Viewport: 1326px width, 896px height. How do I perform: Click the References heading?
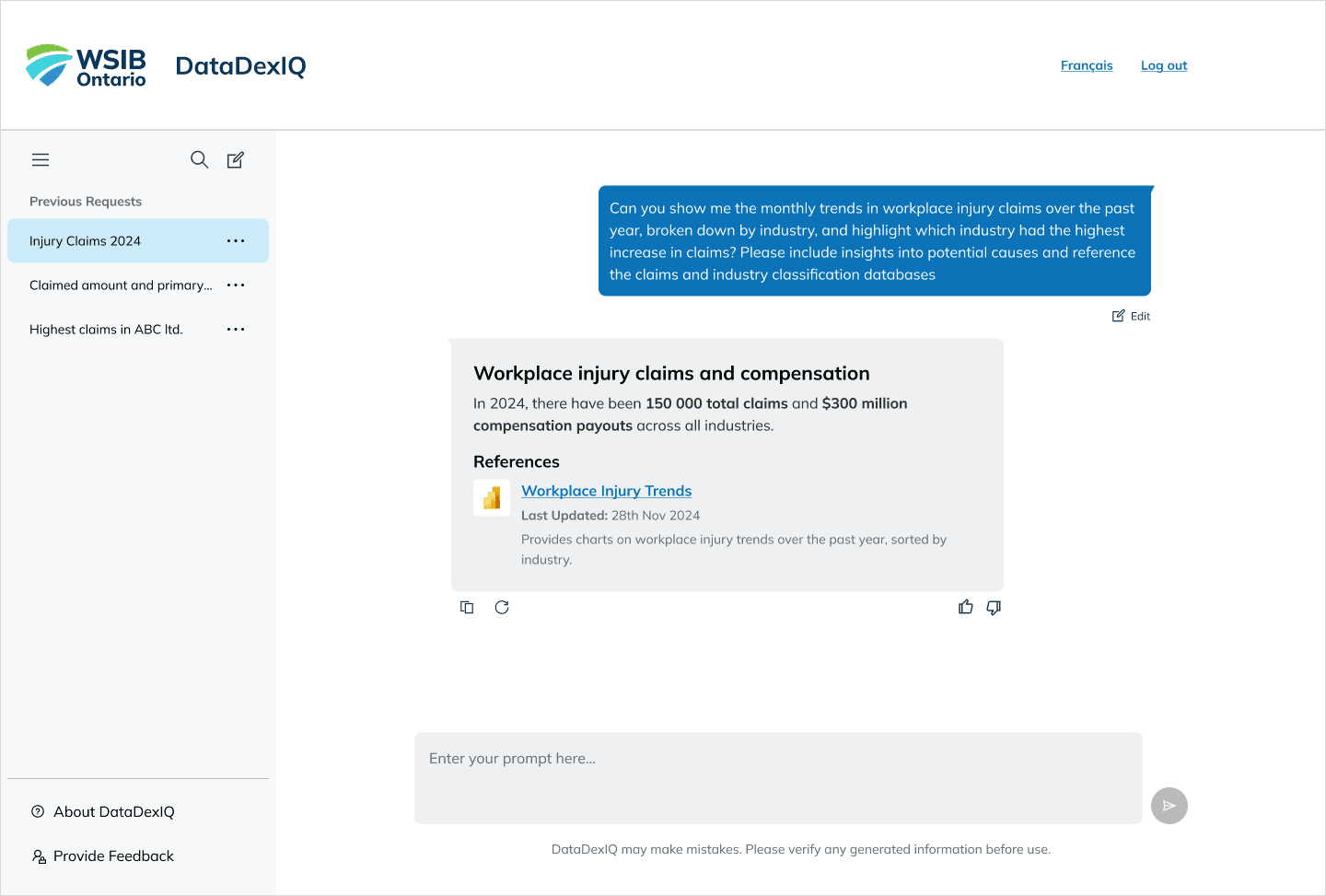(x=517, y=461)
